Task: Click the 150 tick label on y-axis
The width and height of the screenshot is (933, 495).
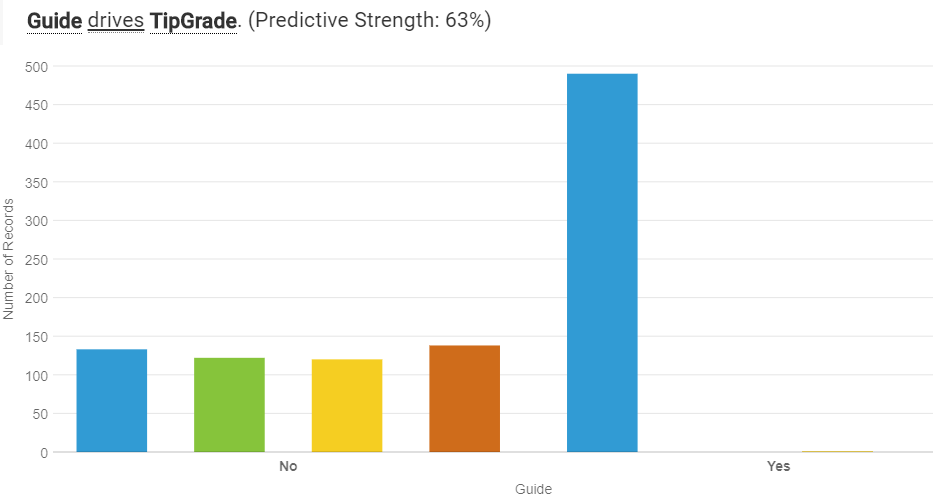Action: point(37,336)
